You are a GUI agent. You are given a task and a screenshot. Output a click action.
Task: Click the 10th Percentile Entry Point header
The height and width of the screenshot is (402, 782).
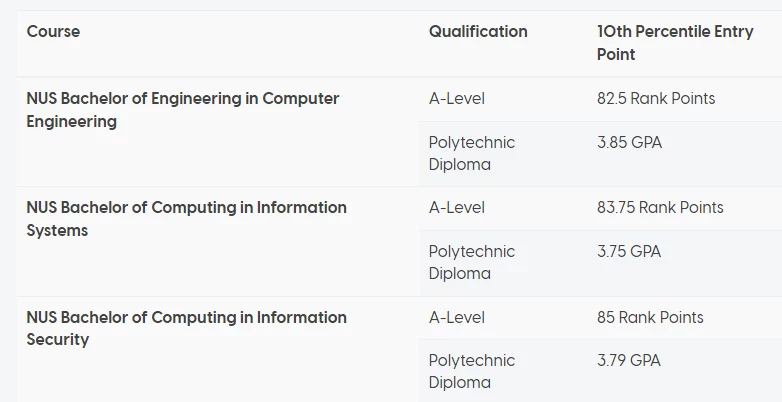tap(675, 43)
